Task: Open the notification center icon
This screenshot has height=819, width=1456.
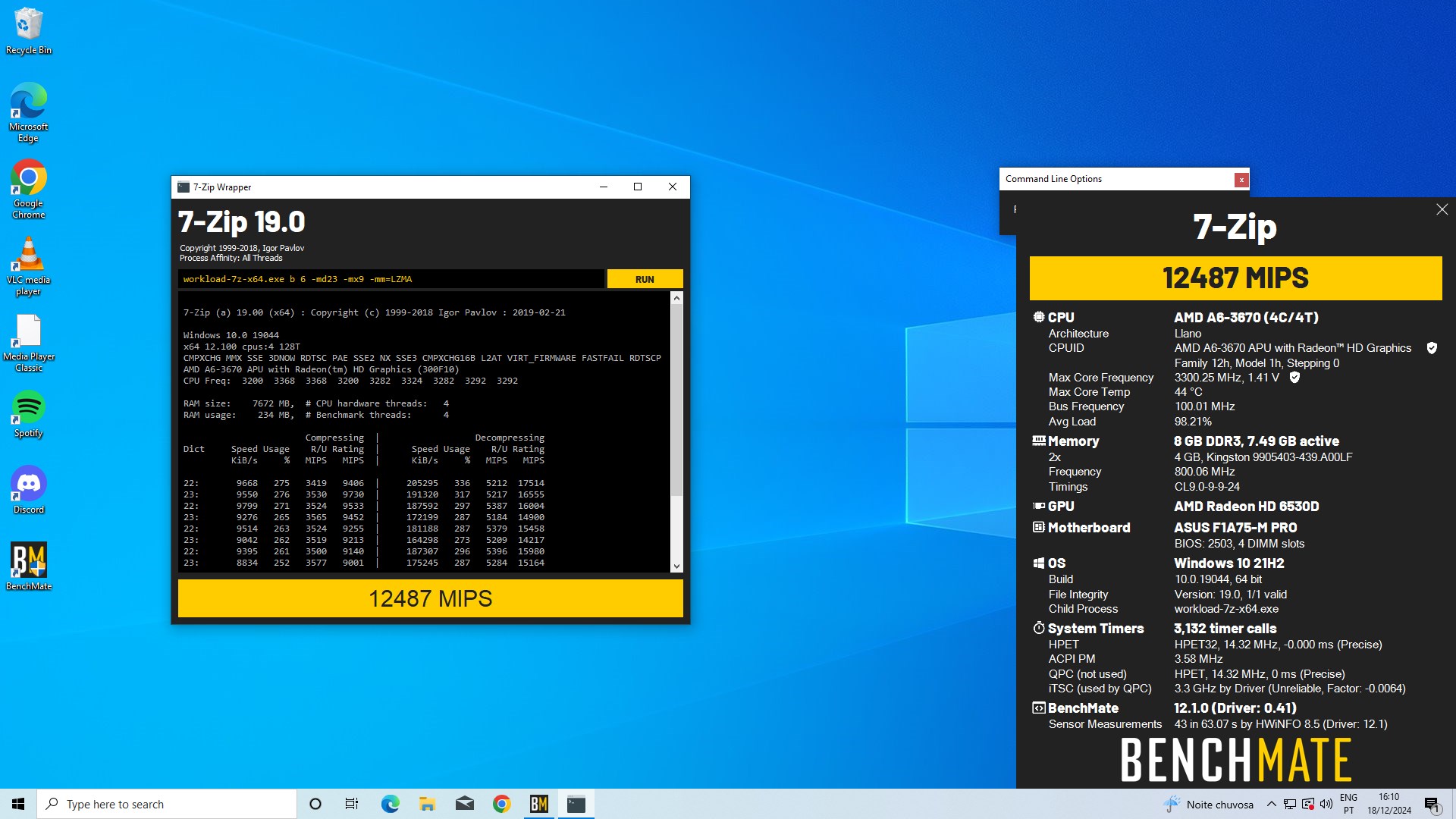Action: coord(1432,804)
